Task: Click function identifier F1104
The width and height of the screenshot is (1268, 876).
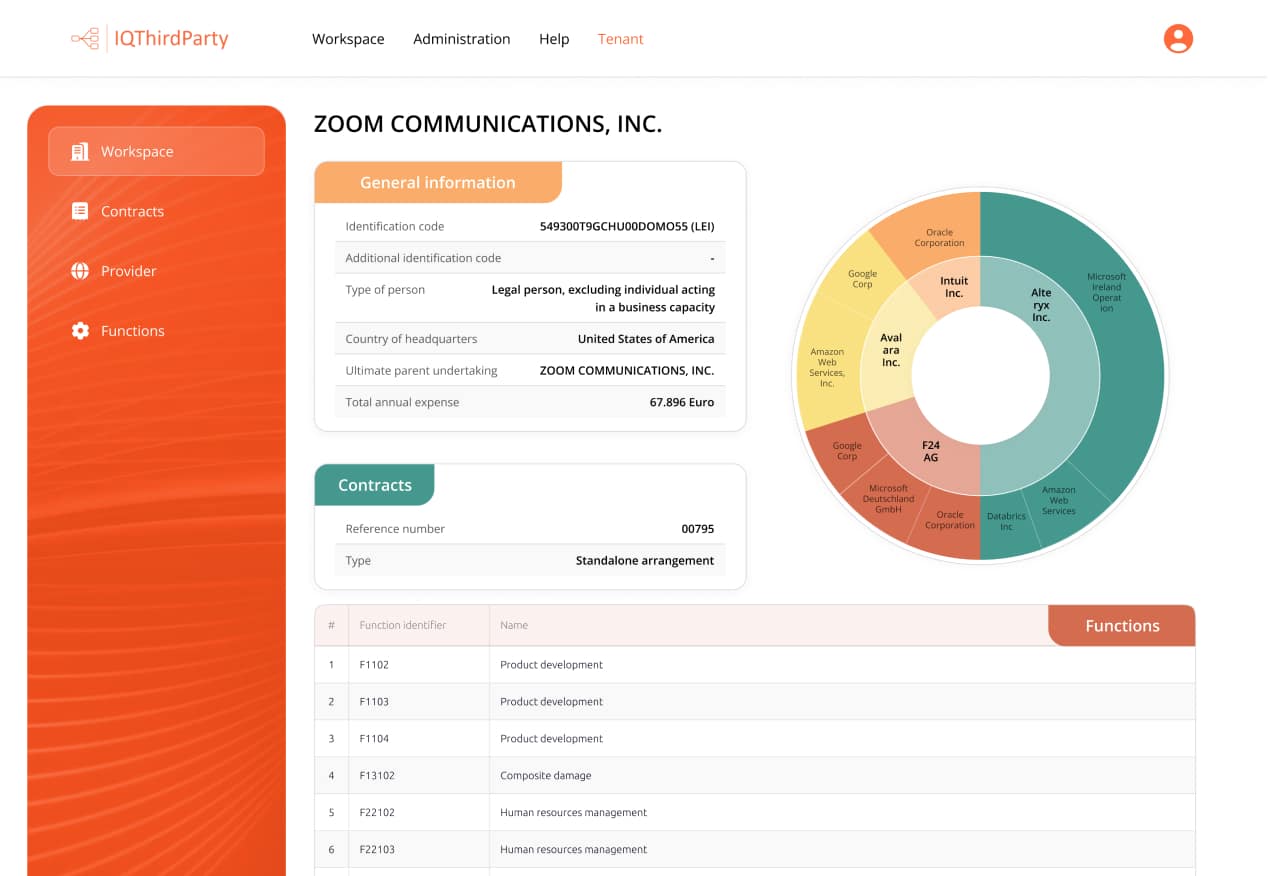Action: (374, 739)
